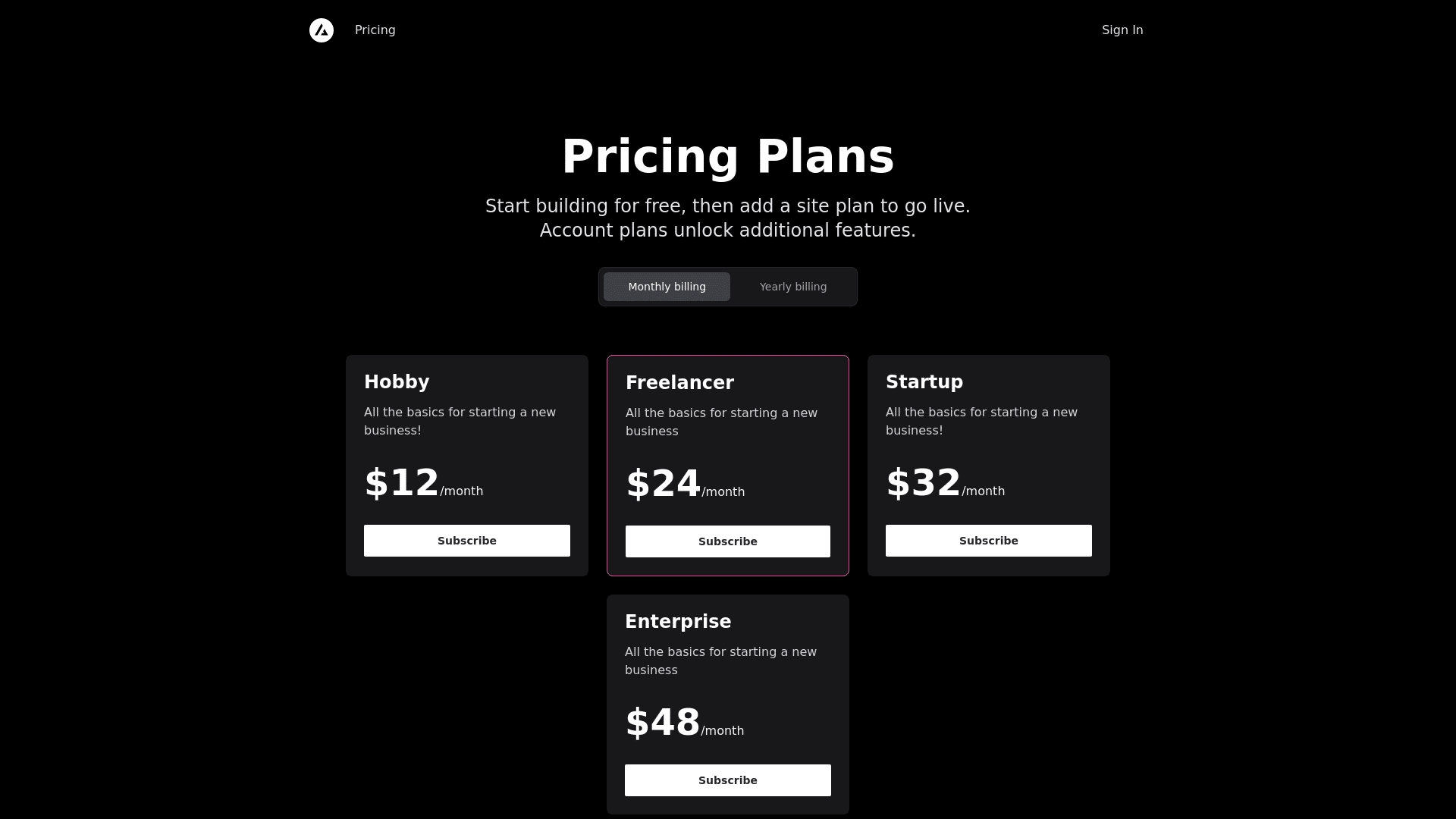Click the Freelancer plan title
Image resolution: width=1456 pixels, height=819 pixels.
point(679,383)
